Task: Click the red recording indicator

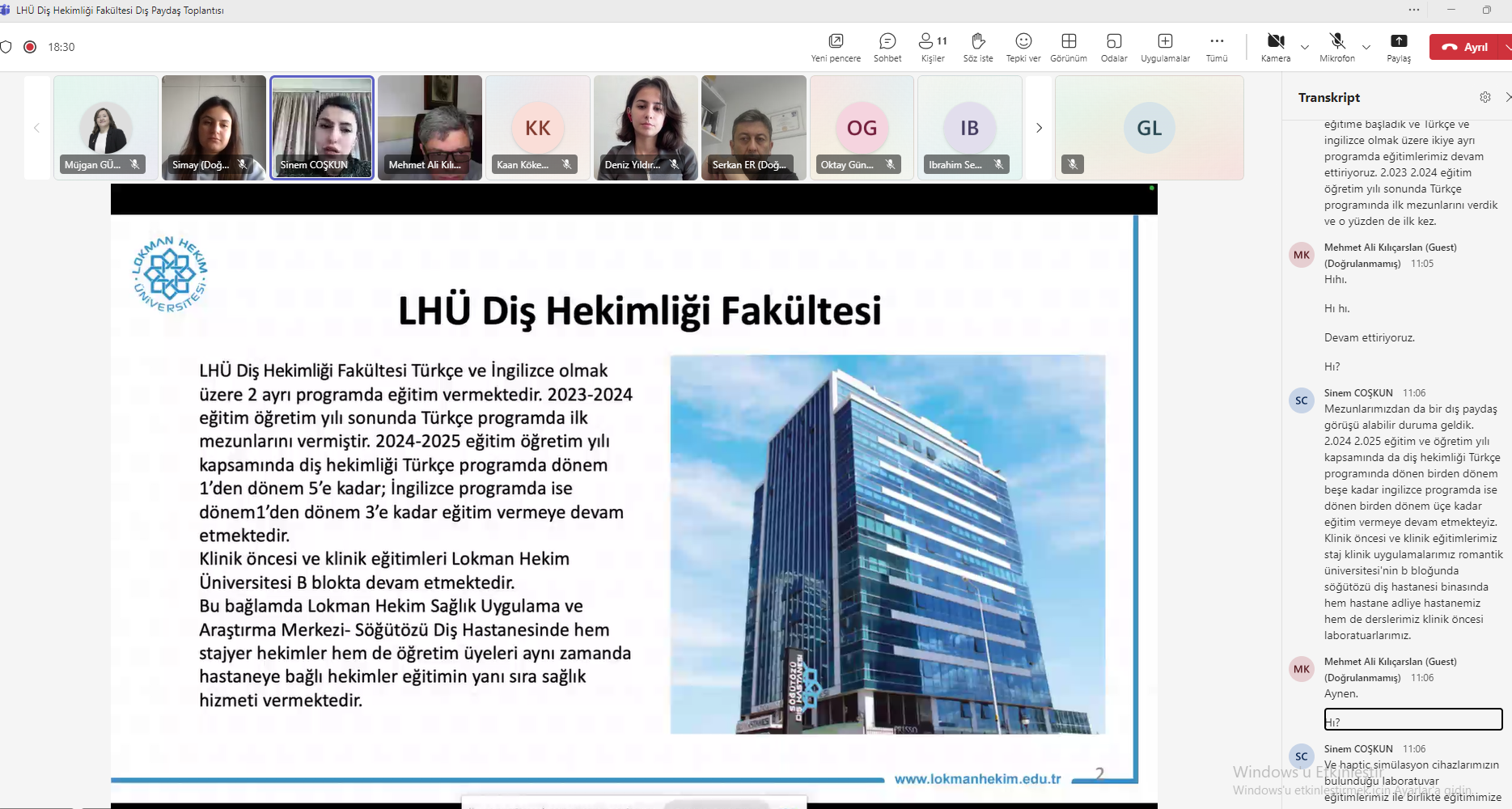Action: click(30, 47)
